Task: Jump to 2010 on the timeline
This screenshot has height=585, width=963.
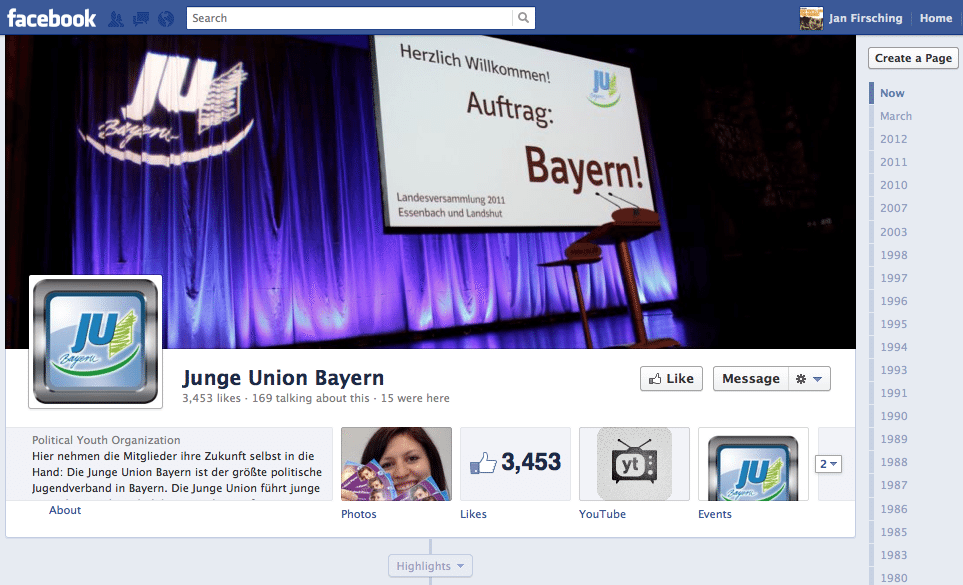Action: pyautogui.click(x=894, y=185)
